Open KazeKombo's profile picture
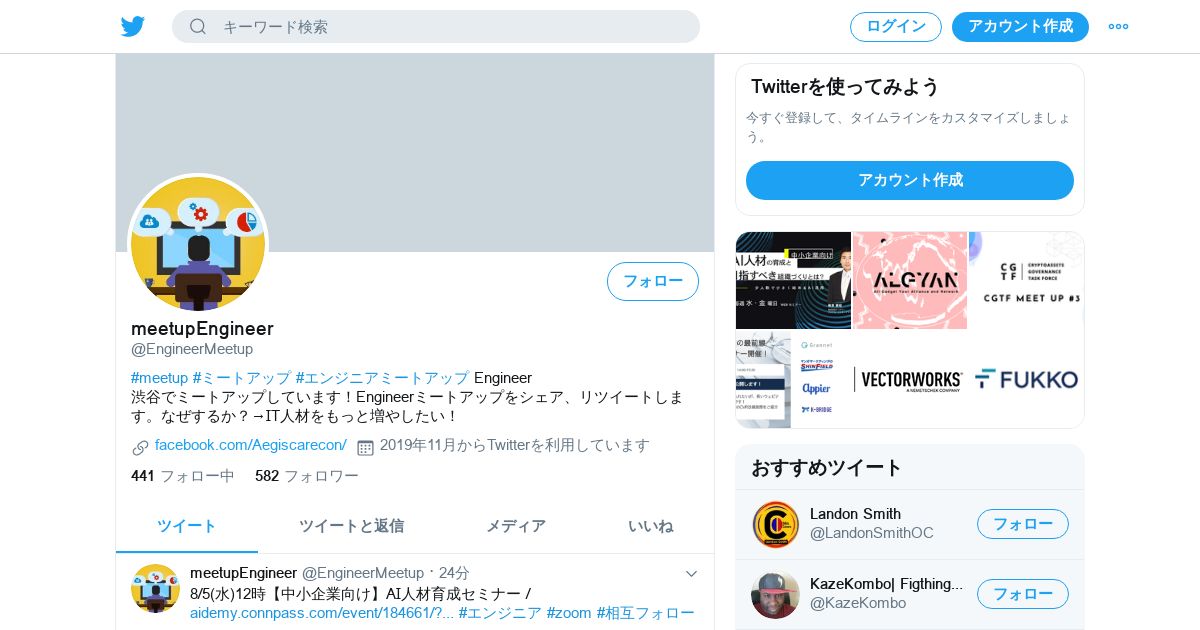The height and width of the screenshot is (630, 1200). pyautogui.click(x=775, y=594)
